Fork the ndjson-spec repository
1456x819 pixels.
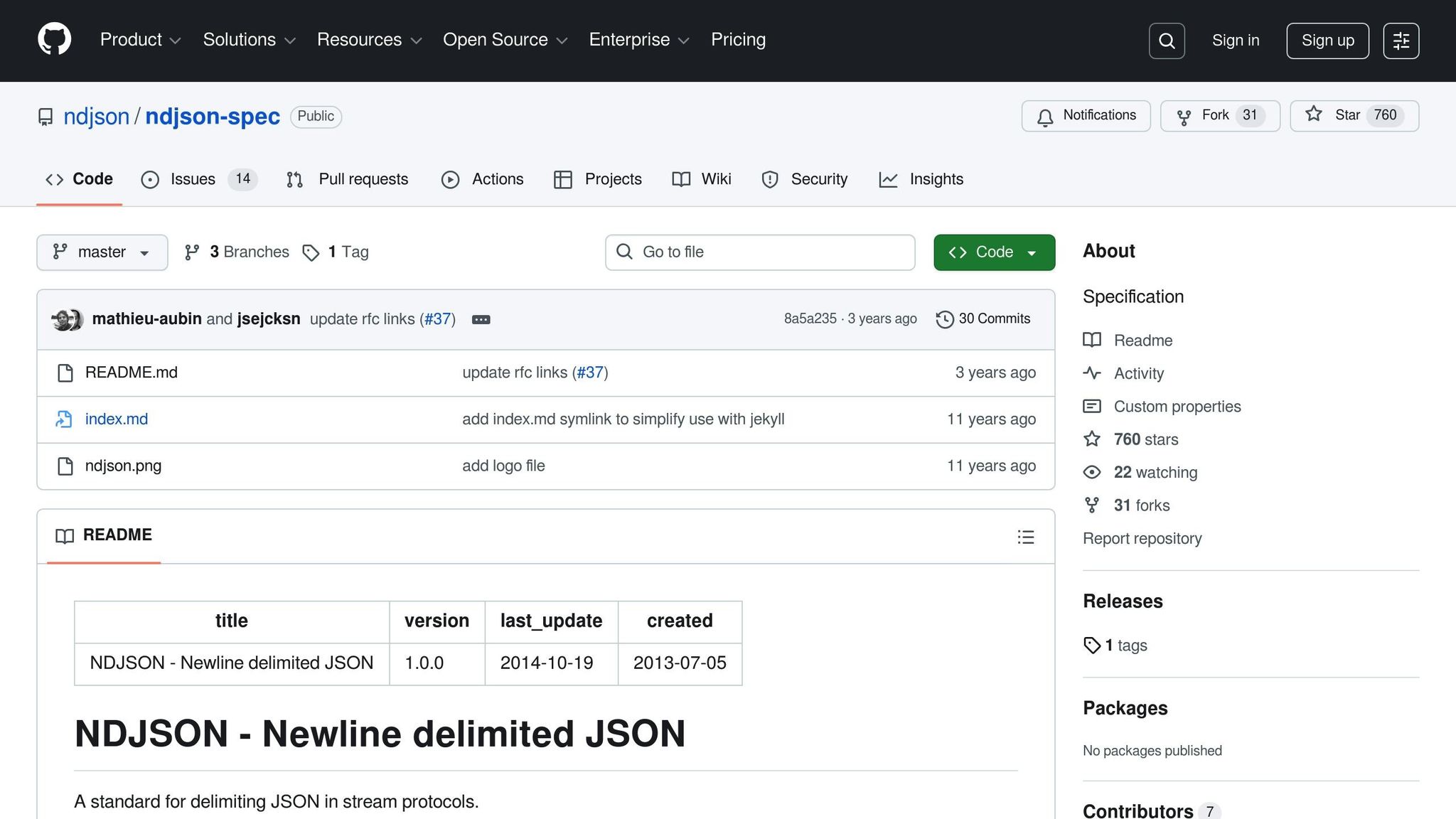pos(1220,116)
